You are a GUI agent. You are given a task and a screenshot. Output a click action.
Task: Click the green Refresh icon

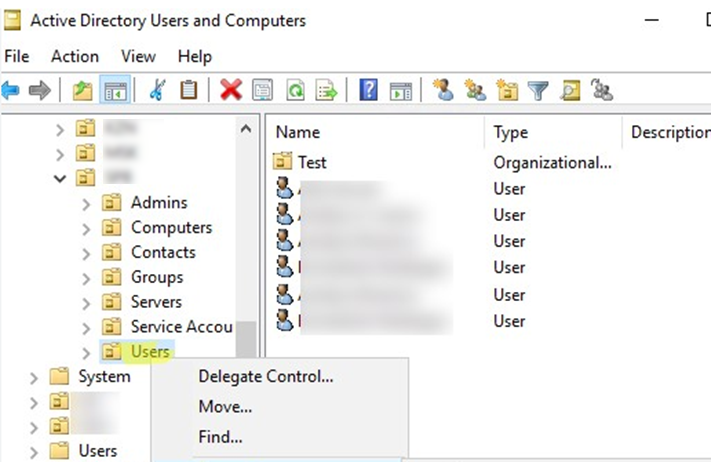point(295,90)
